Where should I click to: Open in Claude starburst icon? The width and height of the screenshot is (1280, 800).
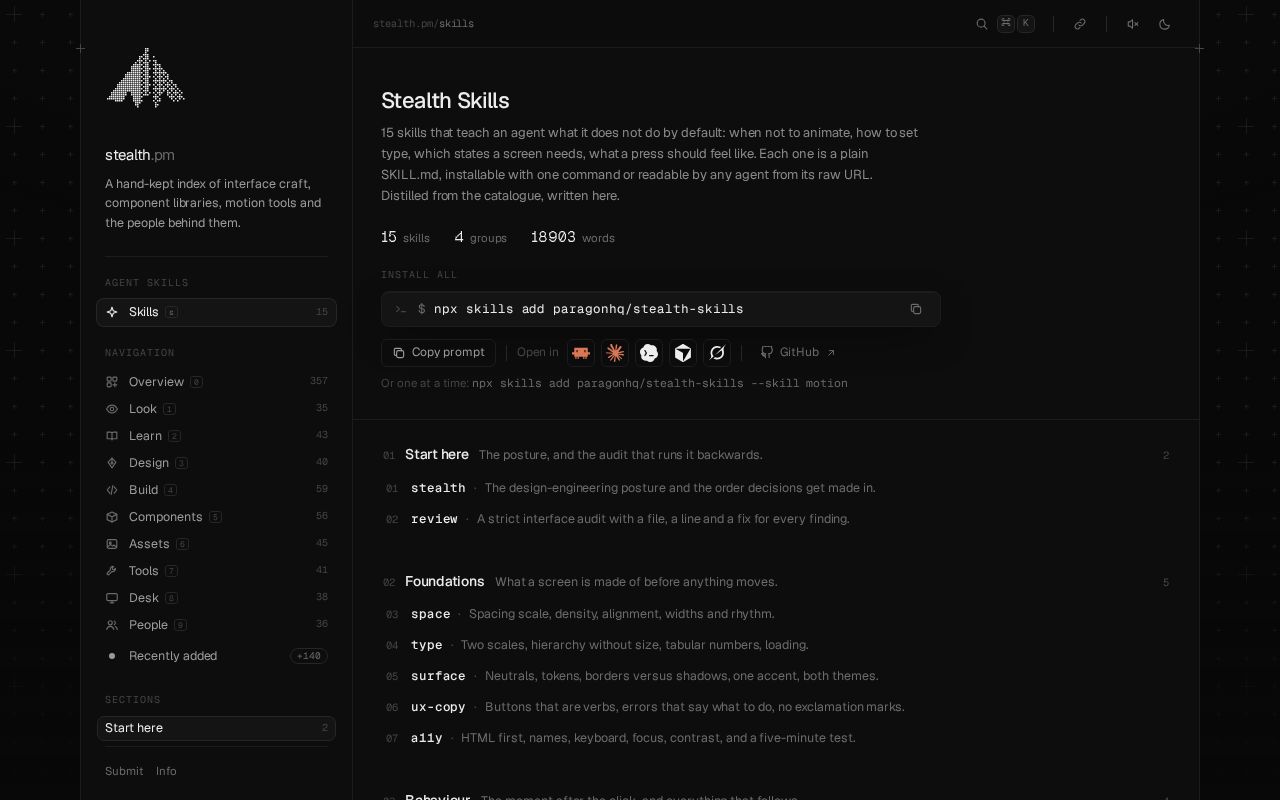tap(615, 353)
